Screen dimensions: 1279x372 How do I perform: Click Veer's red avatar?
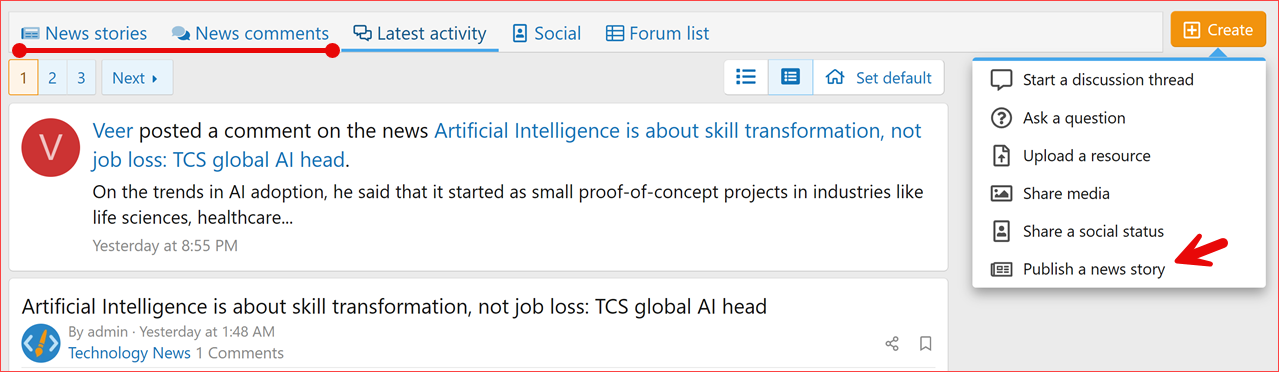click(51, 147)
